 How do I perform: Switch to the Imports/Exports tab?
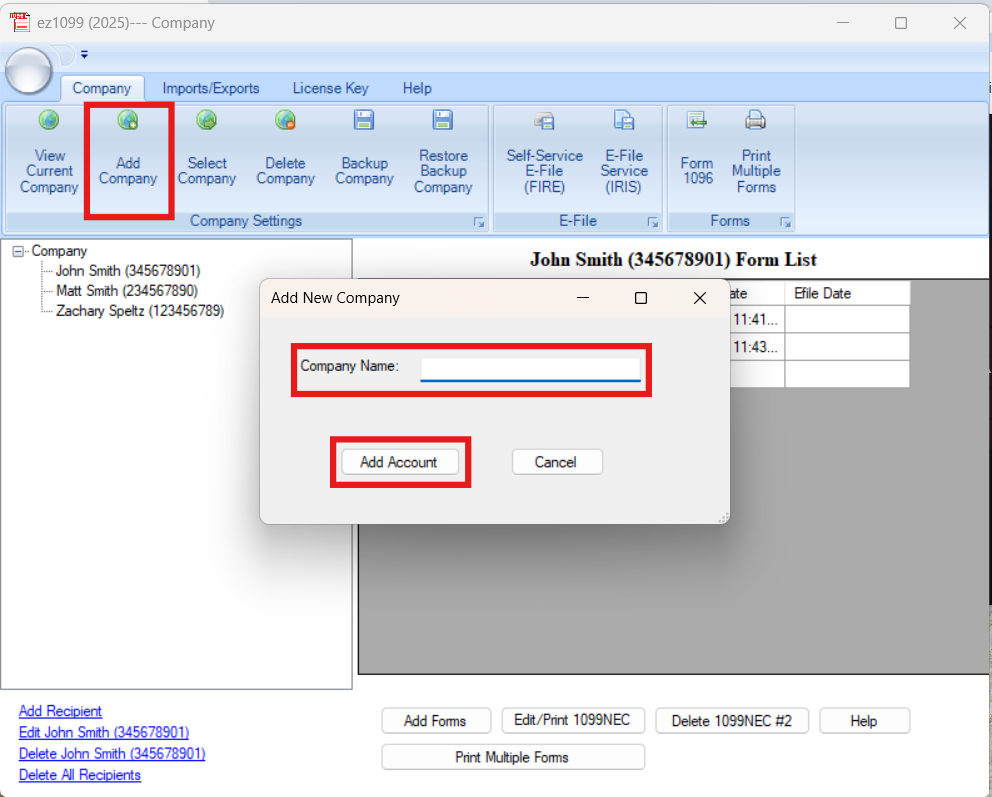tap(211, 88)
